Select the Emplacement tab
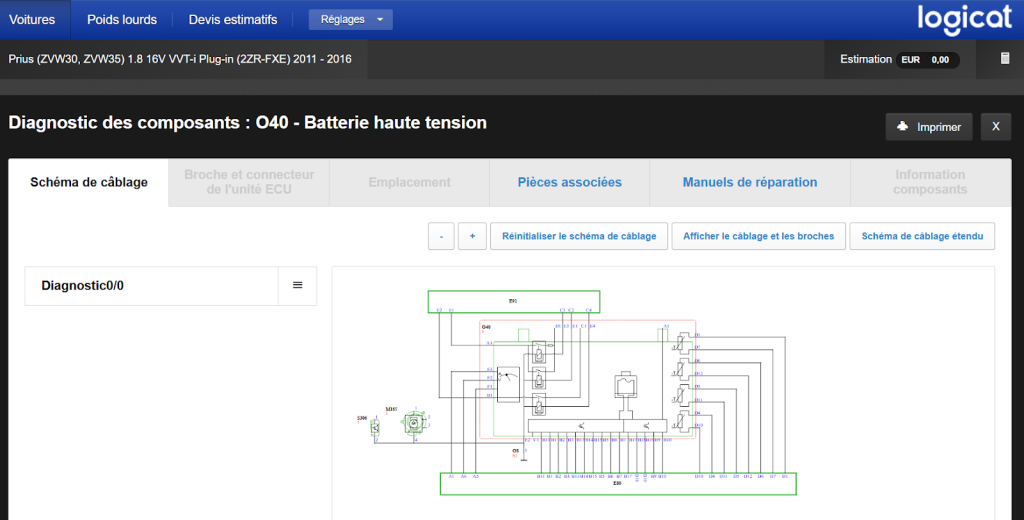This screenshot has height=520, width=1024. pos(409,182)
